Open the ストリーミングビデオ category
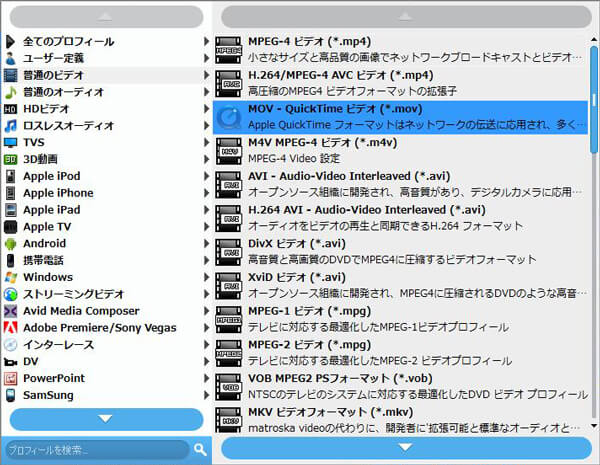 click(107, 294)
